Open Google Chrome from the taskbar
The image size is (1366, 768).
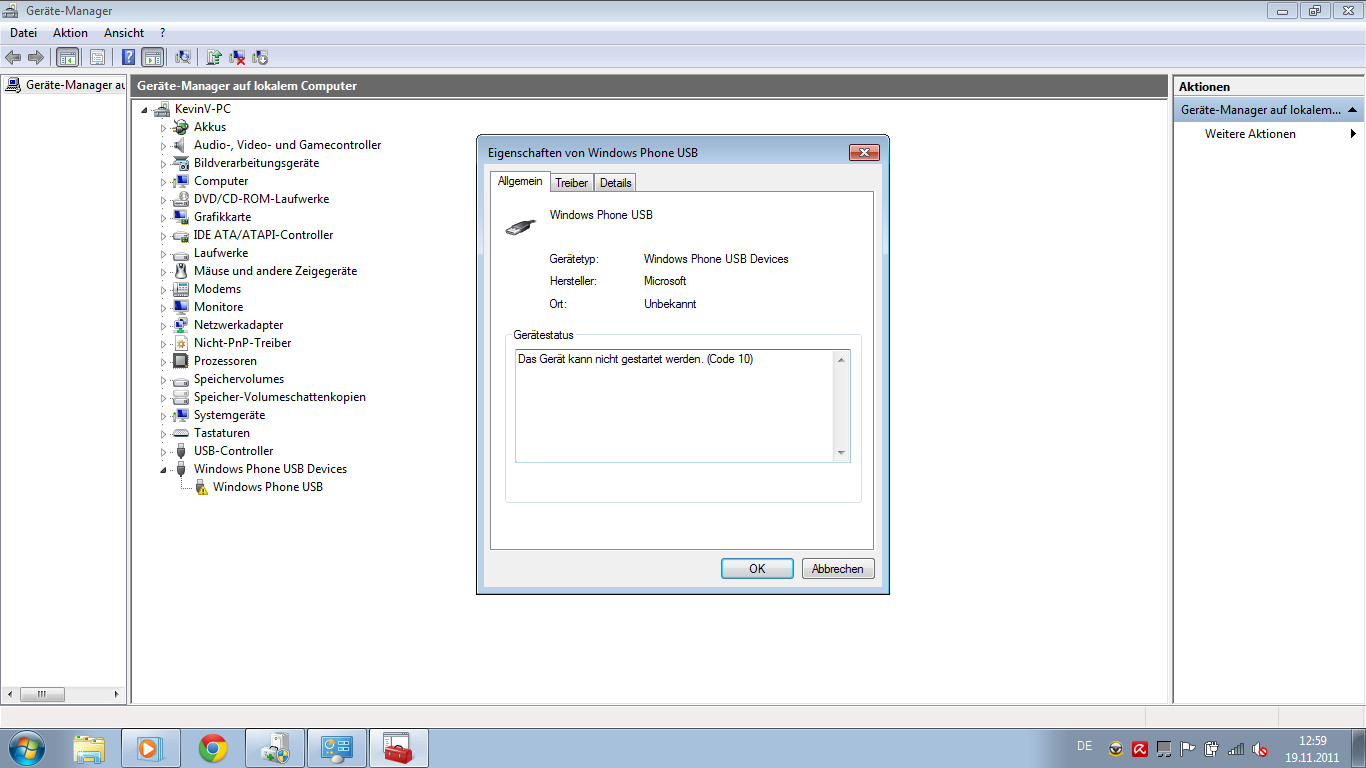212,748
